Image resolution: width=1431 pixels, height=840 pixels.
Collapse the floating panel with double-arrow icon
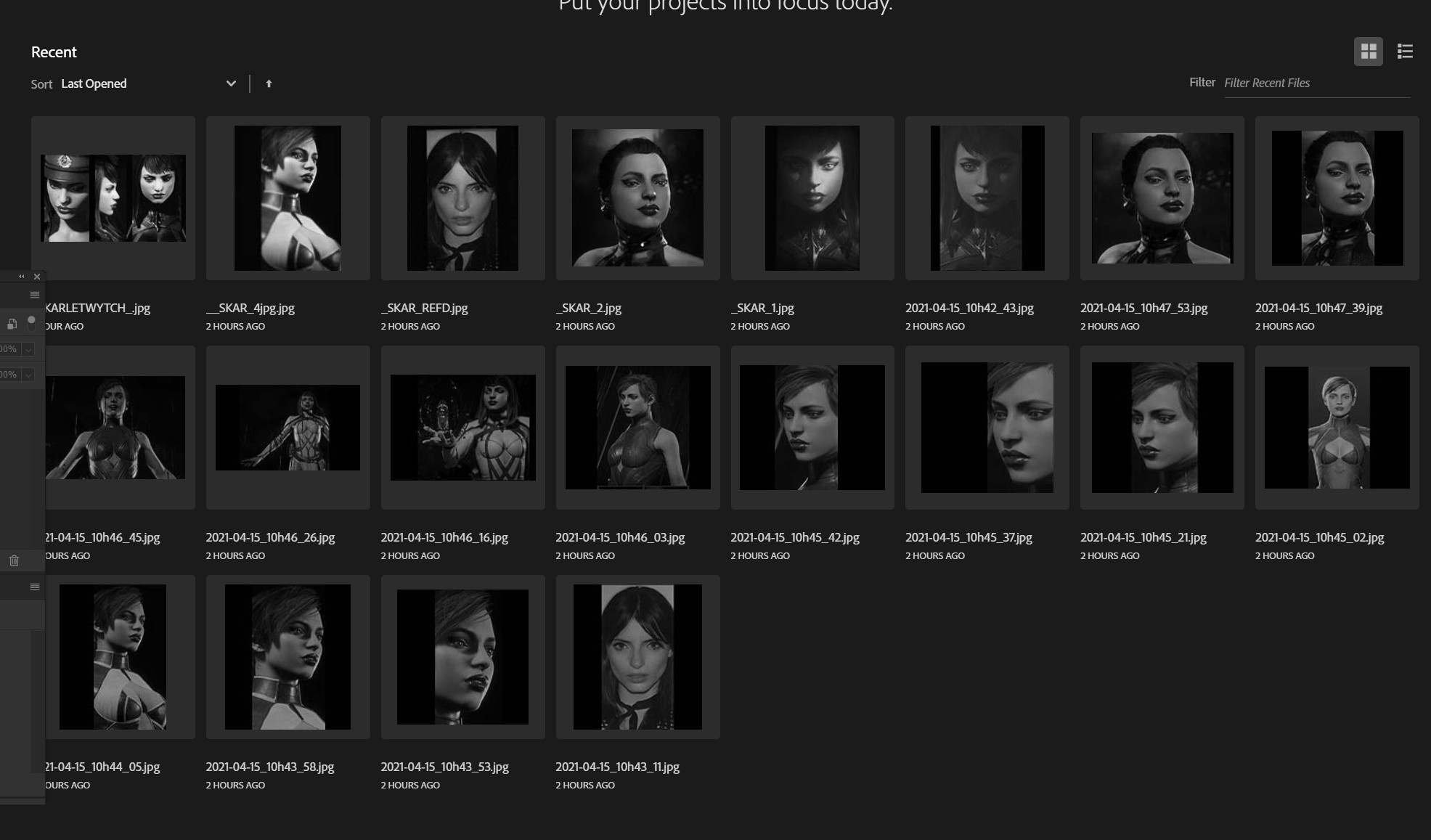pos(21,277)
